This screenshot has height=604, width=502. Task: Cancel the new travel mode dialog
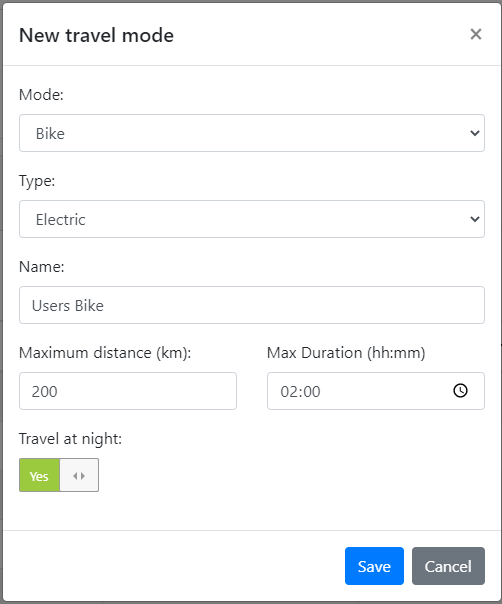click(x=448, y=566)
